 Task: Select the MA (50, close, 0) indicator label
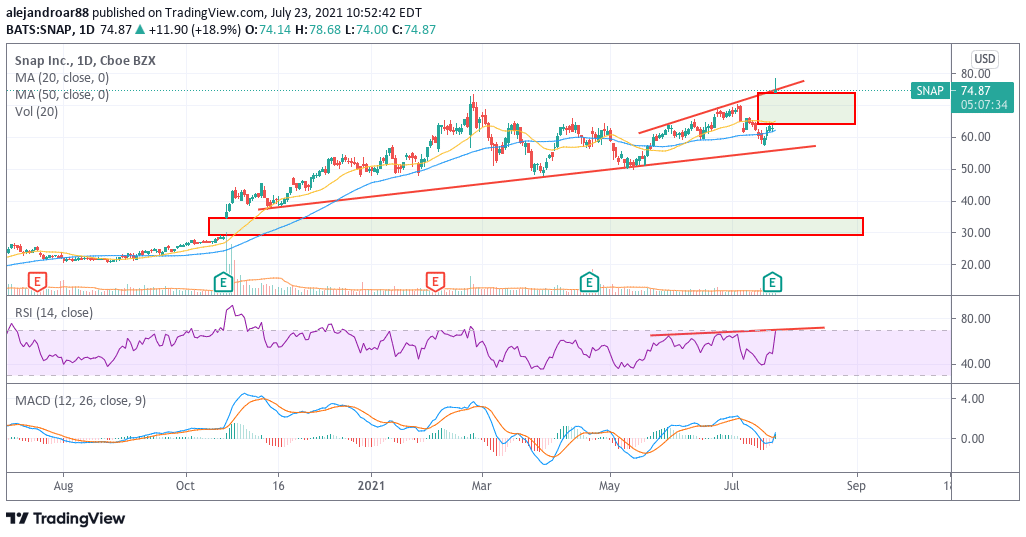click(62, 95)
